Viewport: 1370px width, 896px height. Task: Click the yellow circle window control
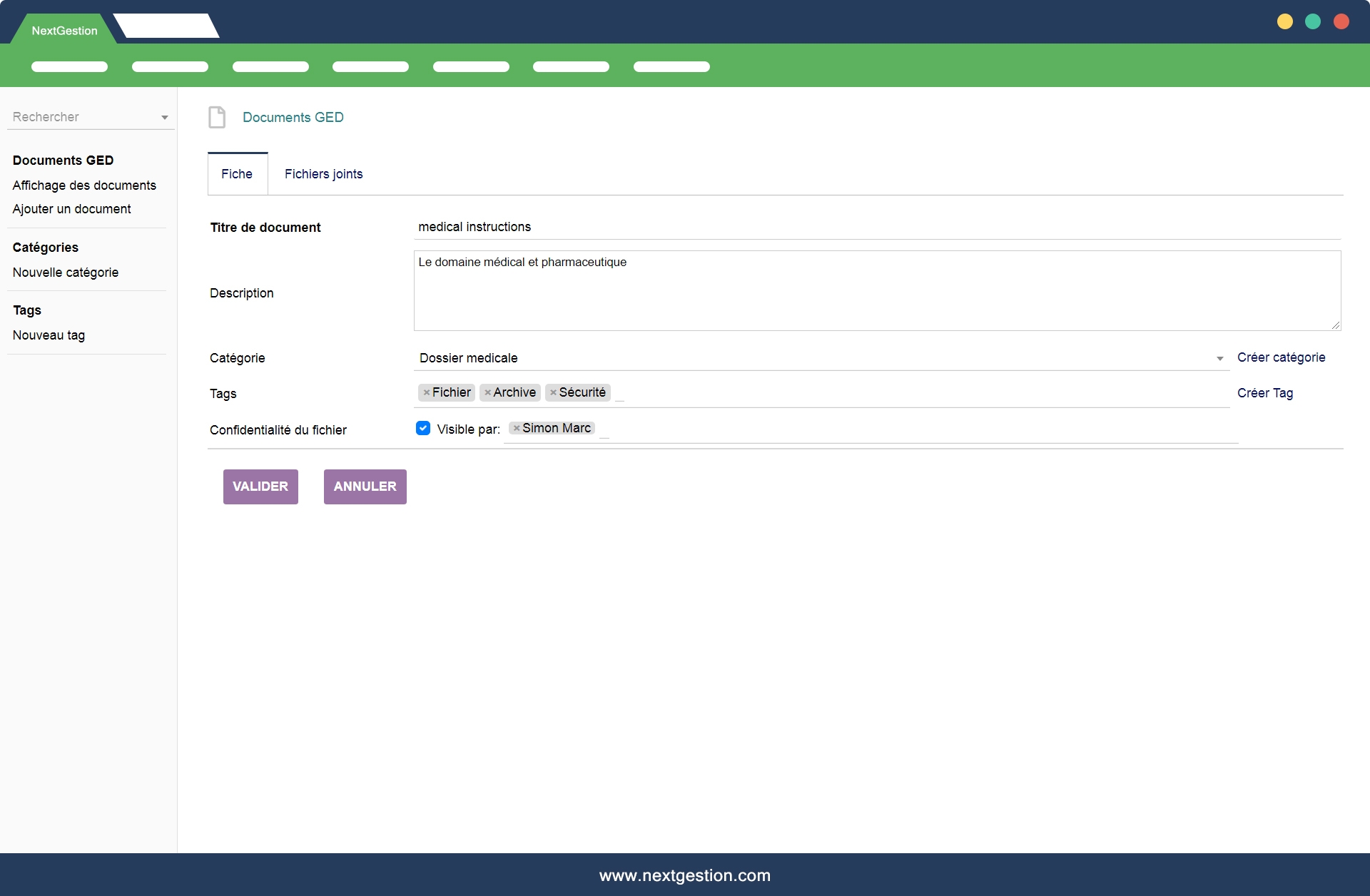(1284, 21)
